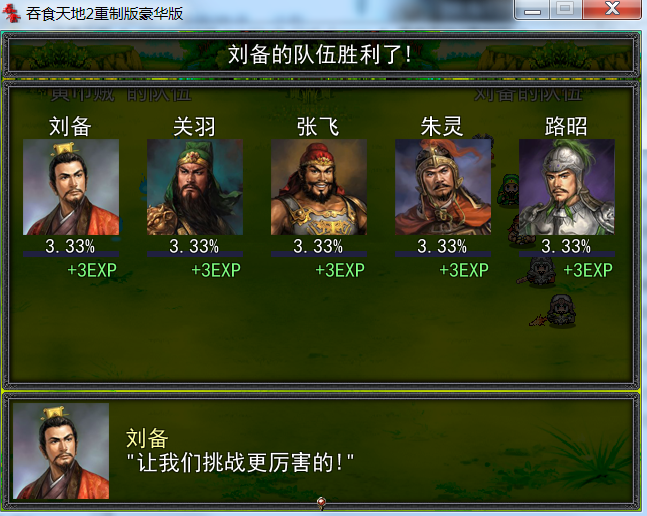The width and height of the screenshot is (647, 516).
Task: Select Zhu Ling's helmeted portrait
Action: [x=443, y=187]
